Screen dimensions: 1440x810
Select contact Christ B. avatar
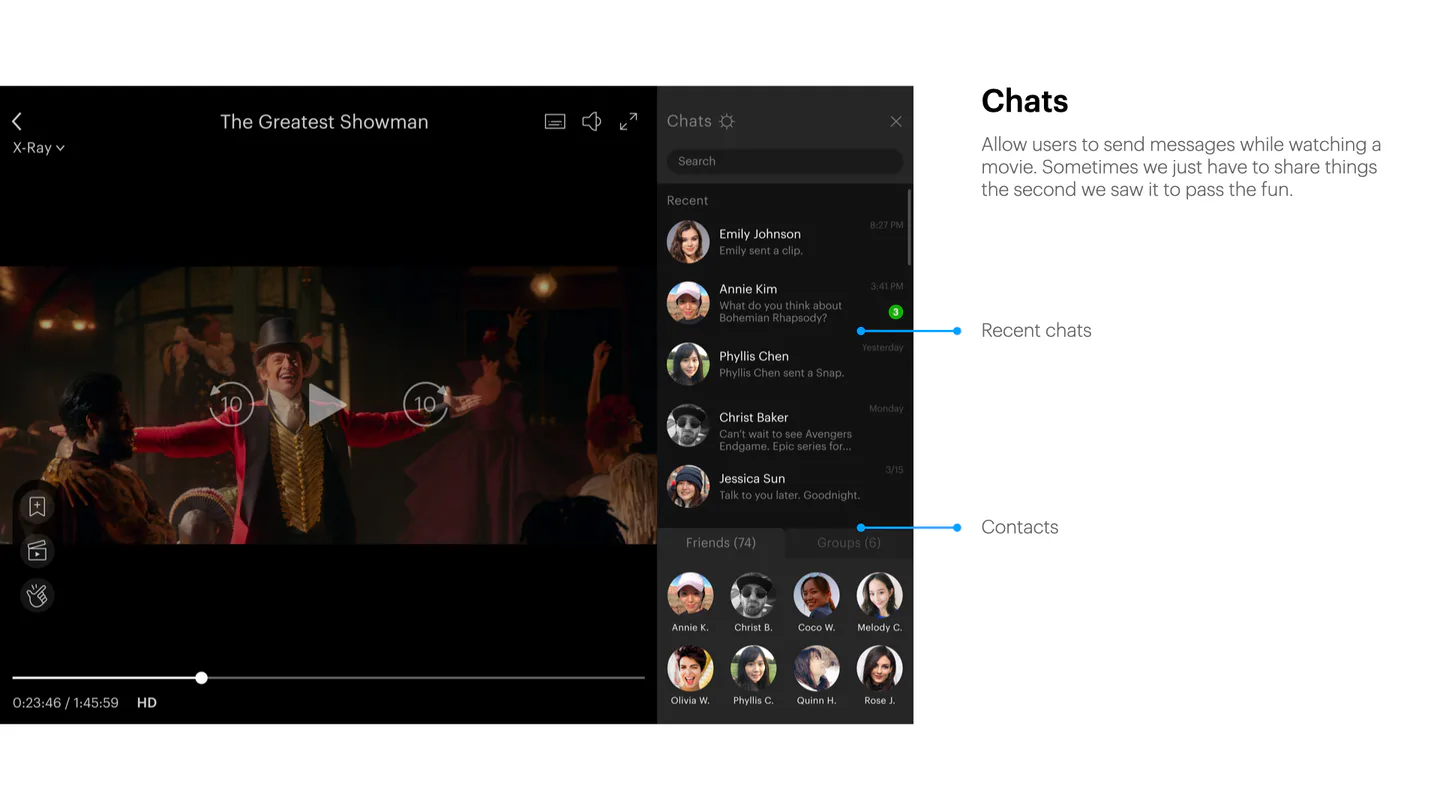coord(753,595)
